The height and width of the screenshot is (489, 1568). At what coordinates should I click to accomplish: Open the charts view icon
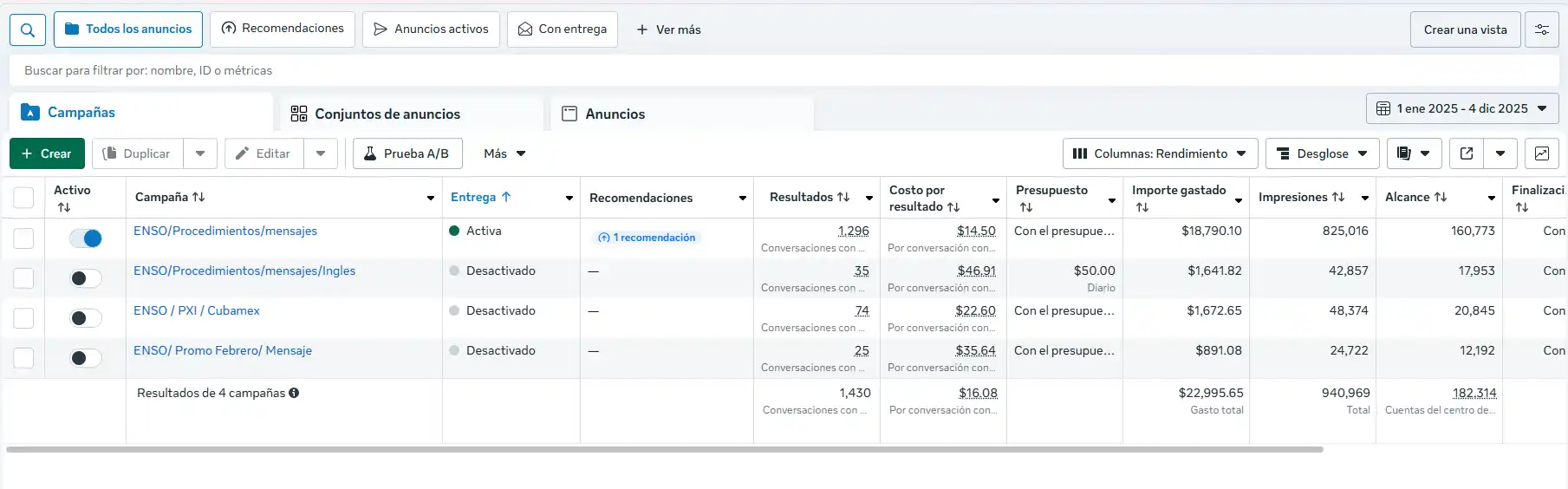1541,153
